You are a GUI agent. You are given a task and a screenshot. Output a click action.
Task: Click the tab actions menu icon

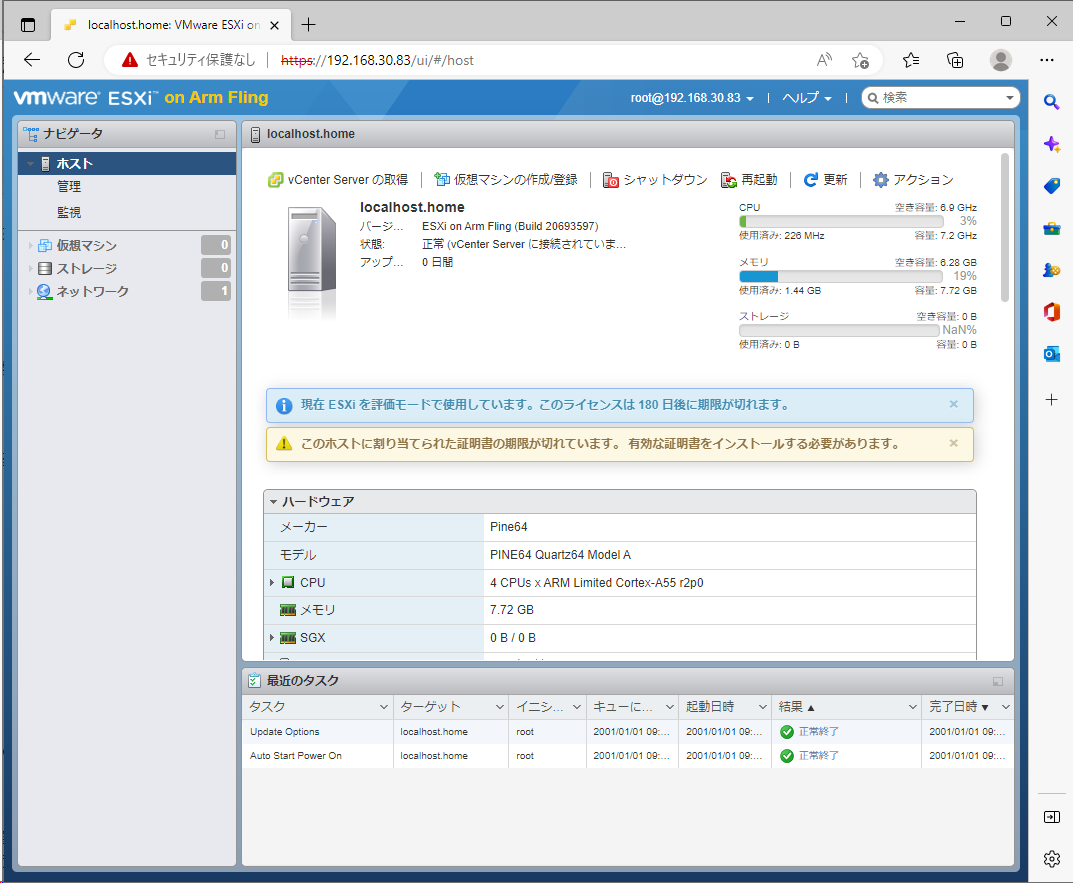[x=28, y=25]
